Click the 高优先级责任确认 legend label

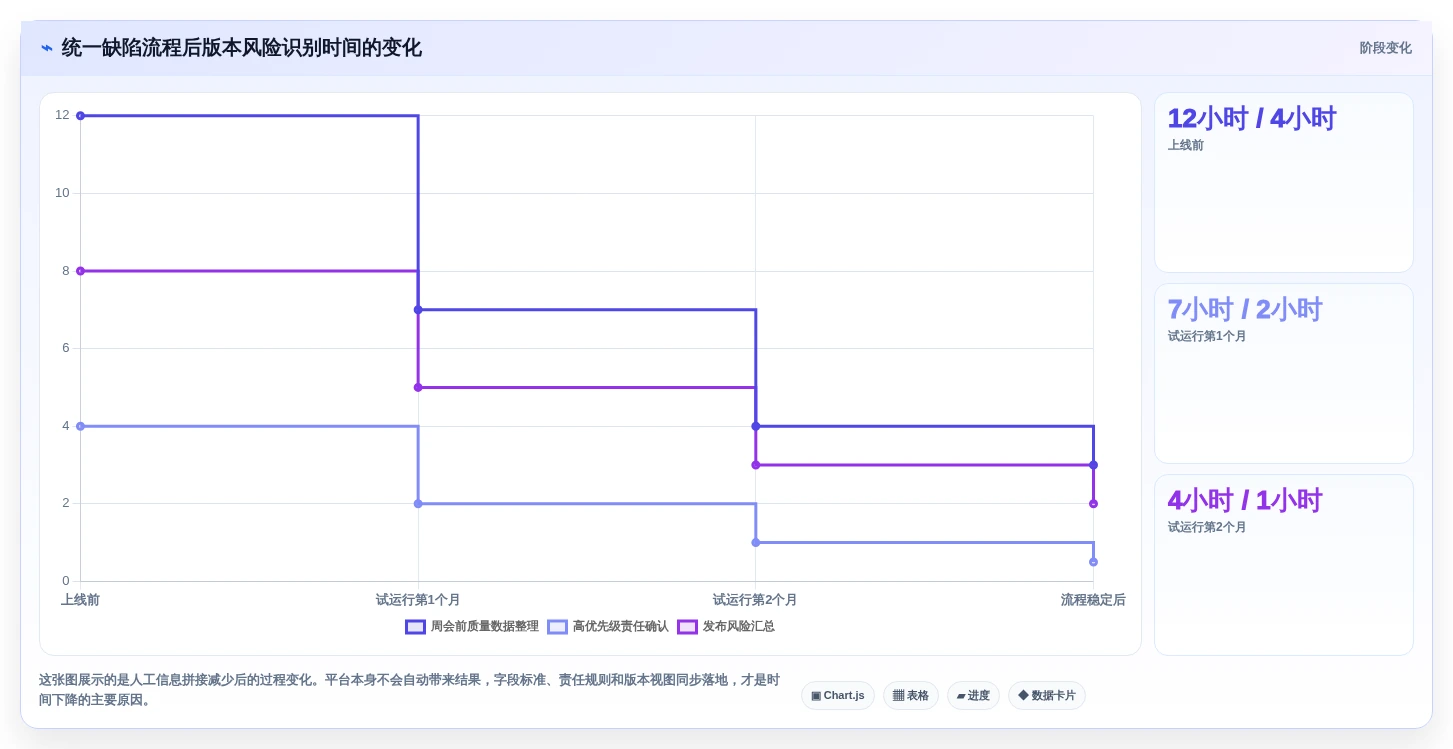click(620, 627)
